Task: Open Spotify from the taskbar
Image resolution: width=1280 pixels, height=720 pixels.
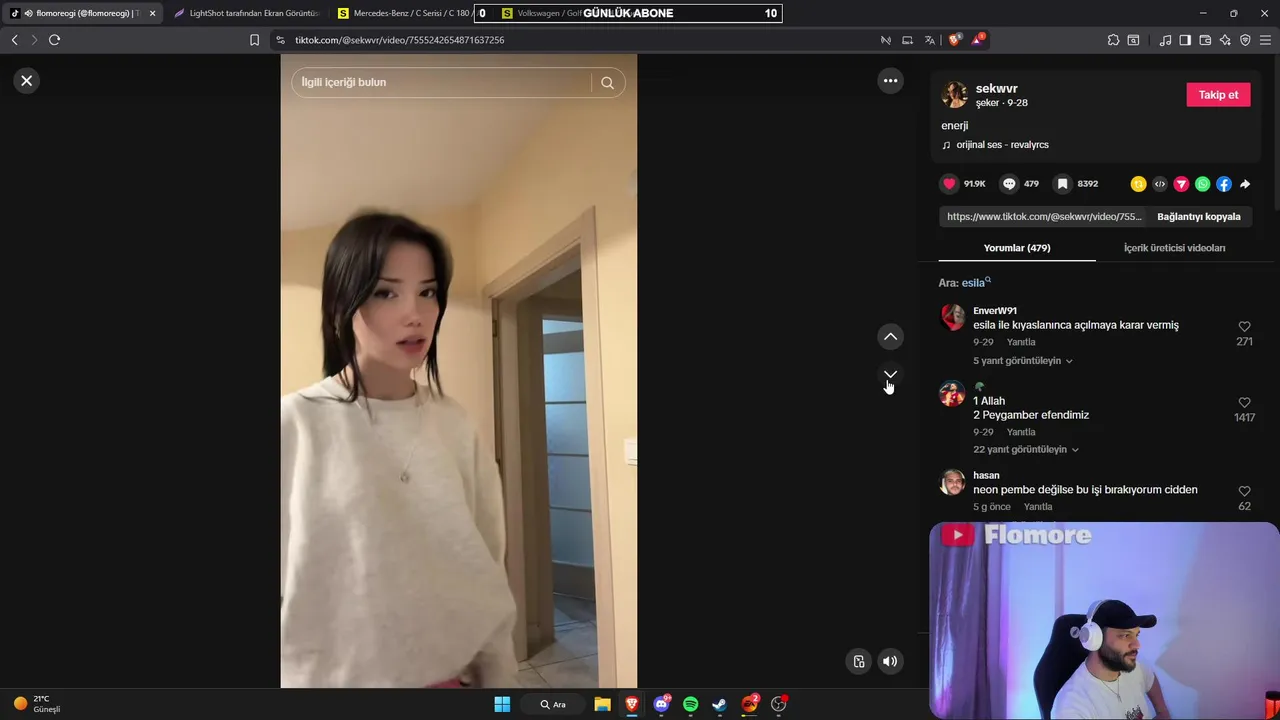Action: (x=690, y=704)
